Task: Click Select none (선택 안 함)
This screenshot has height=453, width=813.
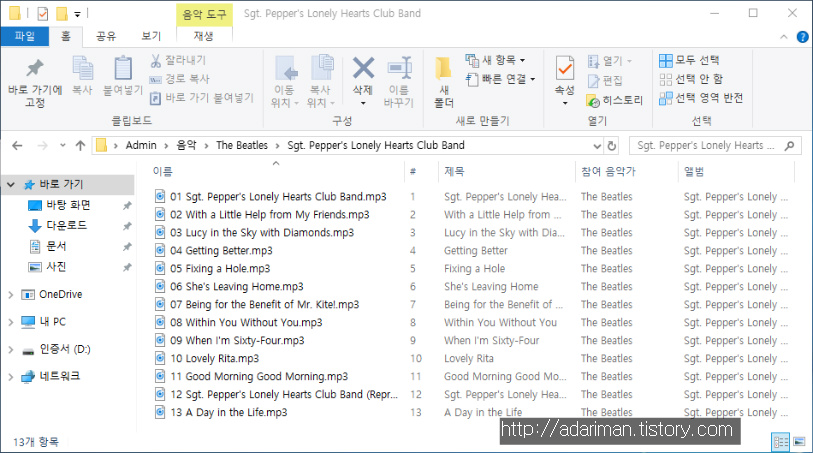Action: (691, 79)
